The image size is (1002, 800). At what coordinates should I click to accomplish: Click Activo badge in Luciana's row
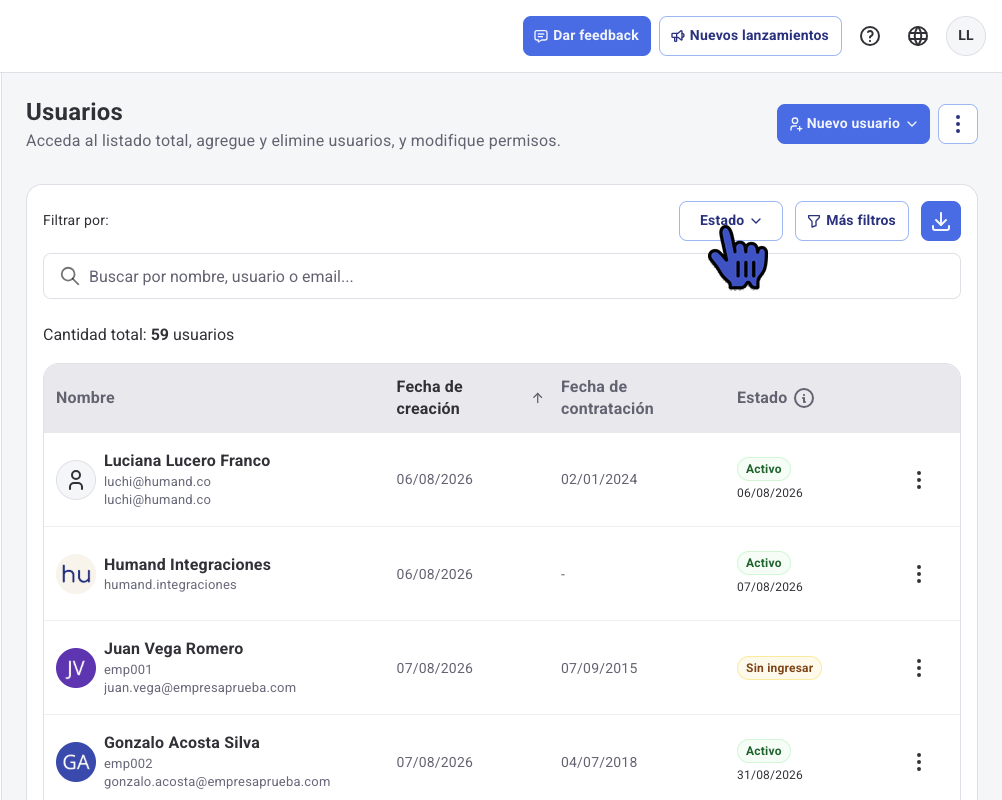click(764, 469)
